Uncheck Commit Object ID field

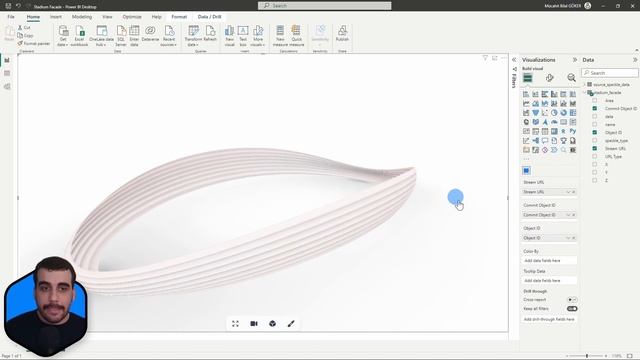[595, 109]
